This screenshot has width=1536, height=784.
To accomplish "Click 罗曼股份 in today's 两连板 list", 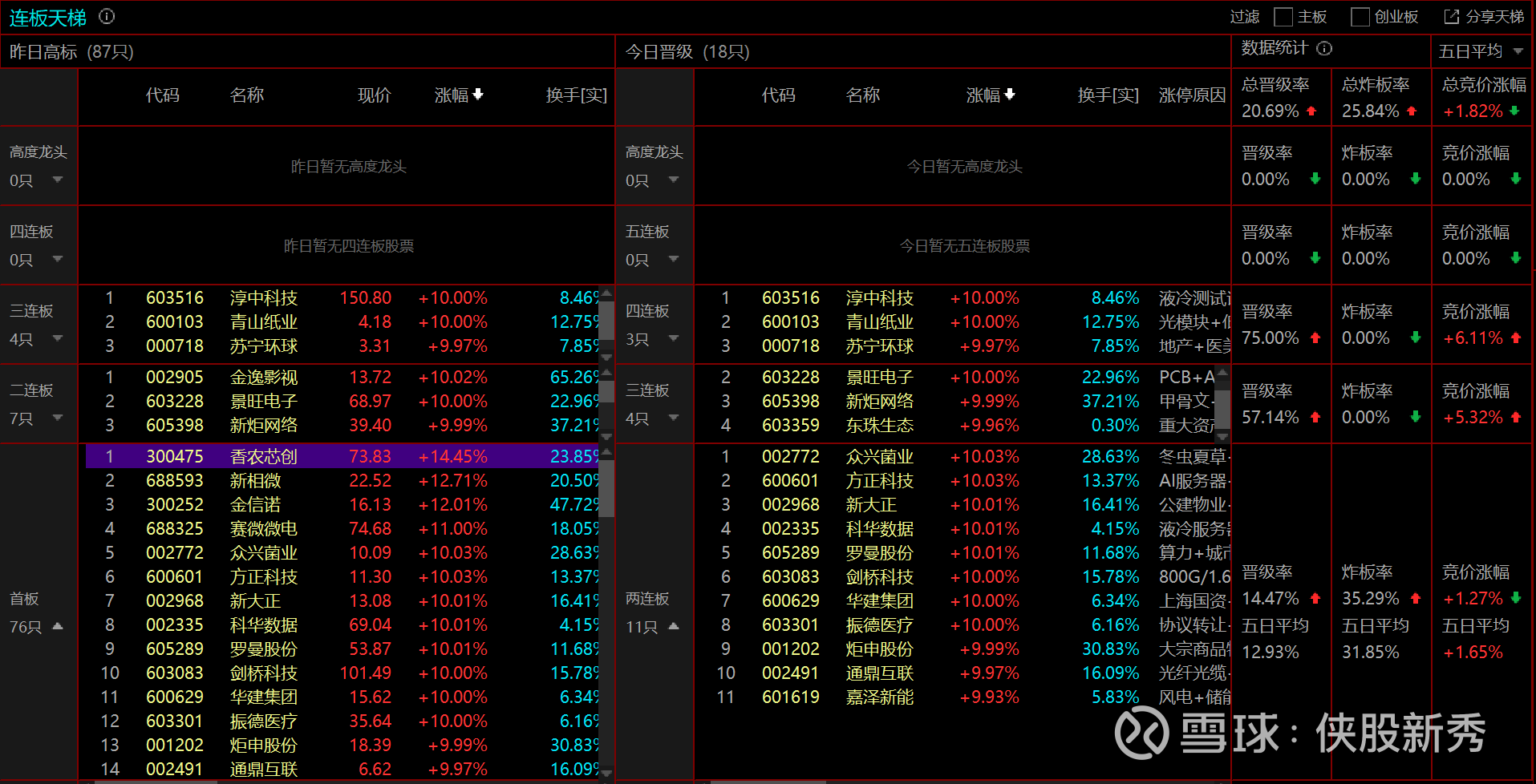I will pos(879,553).
